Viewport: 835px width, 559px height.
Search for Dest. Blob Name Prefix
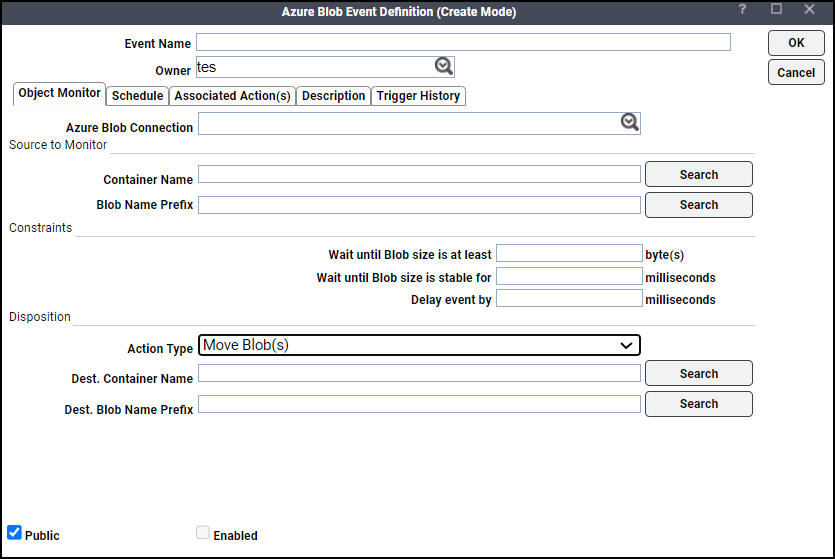coord(699,404)
